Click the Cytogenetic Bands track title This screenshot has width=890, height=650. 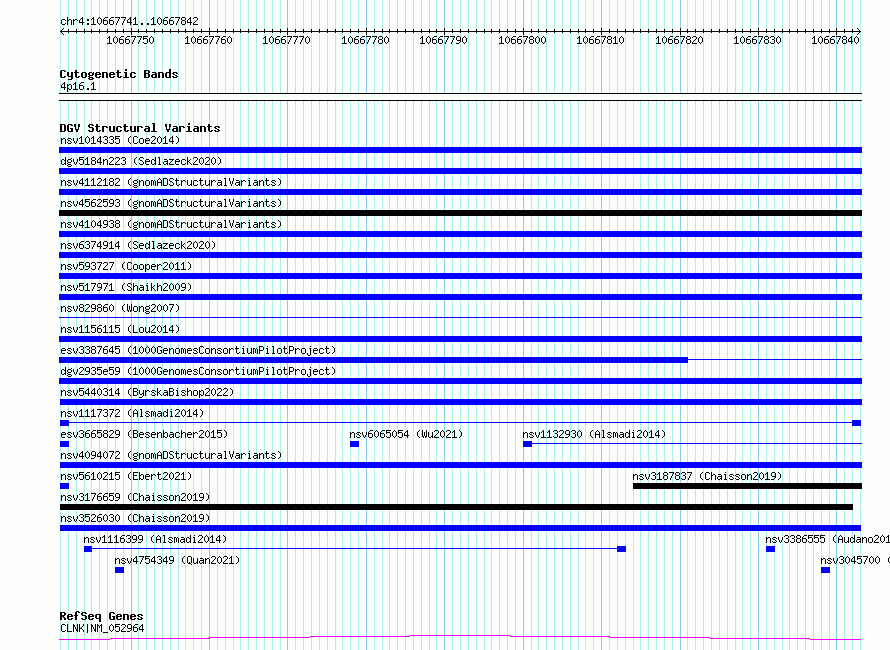[119, 74]
